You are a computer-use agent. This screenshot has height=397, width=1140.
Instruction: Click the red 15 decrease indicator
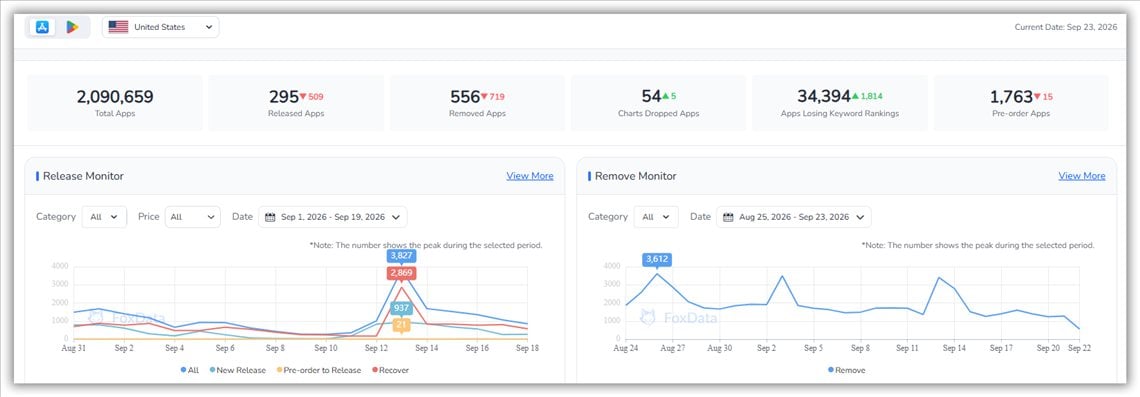tap(1043, 97)
